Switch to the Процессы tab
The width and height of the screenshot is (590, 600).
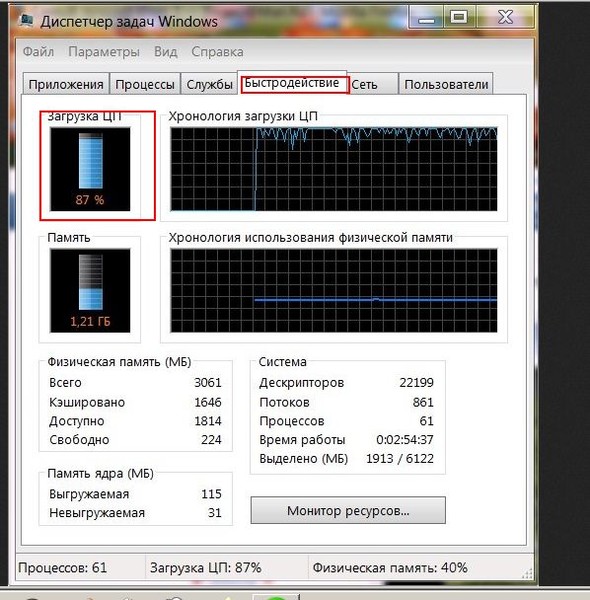click(145, 84)
